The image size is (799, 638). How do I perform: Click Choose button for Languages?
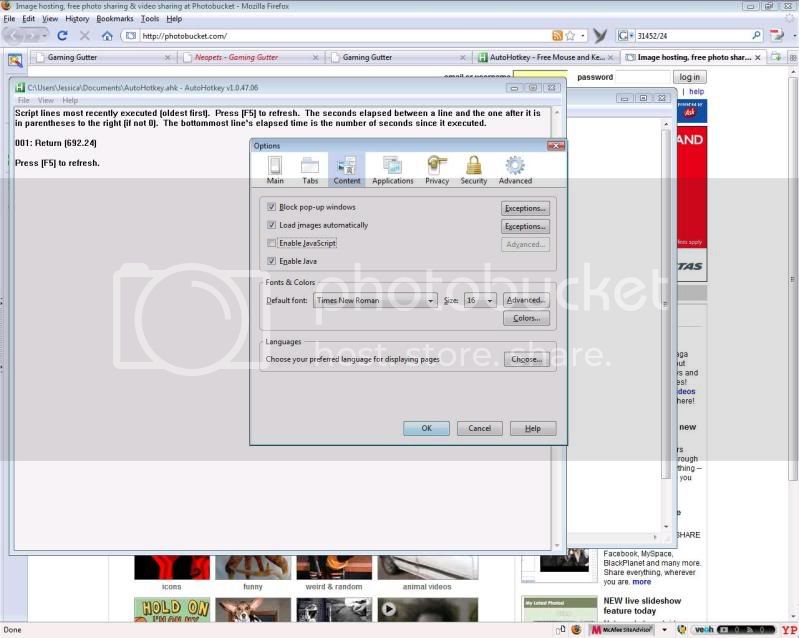(526, 359)
